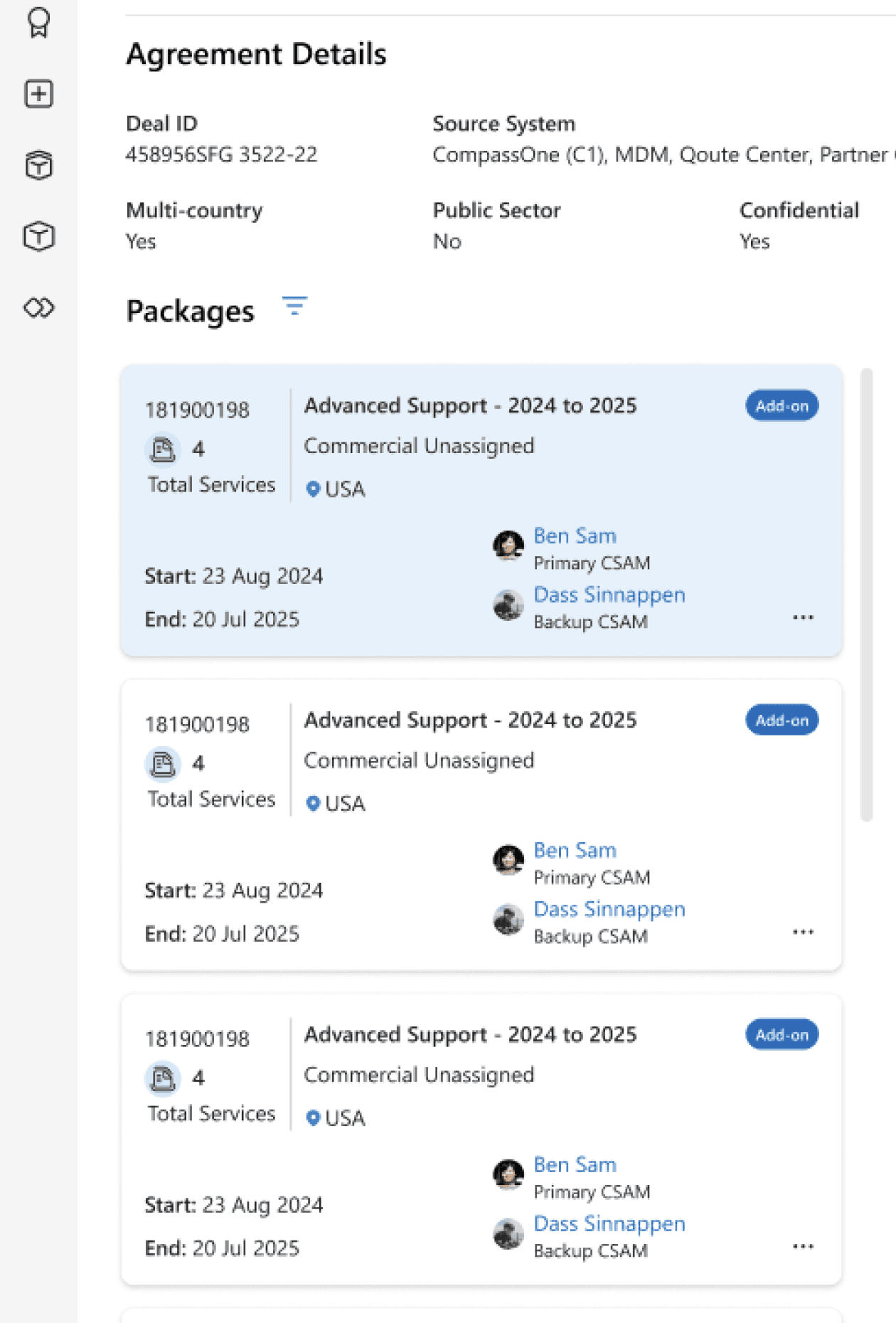Image resolution: width=896 pixels, height=1323 pixels.
Task: Open more options on second package card
Action: click(x=803, y=932)
